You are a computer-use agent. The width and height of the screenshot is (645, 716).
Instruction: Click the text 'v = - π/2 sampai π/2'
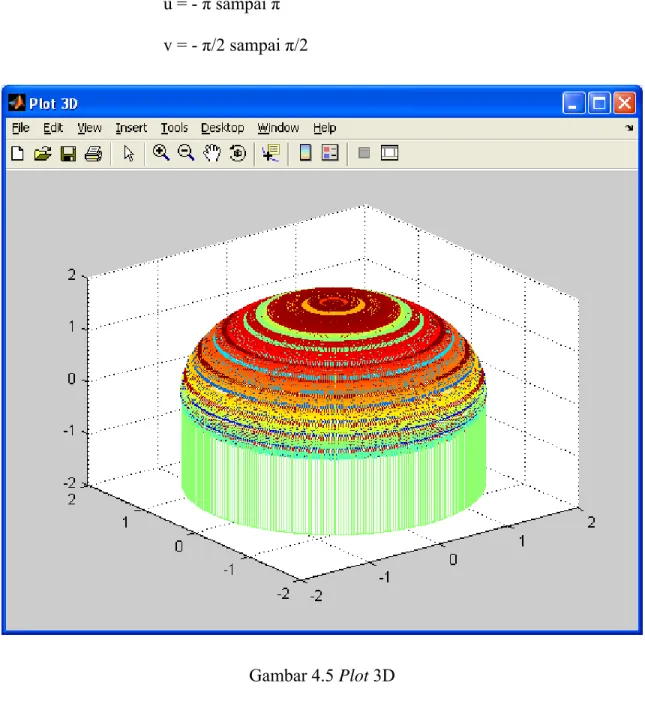pos(236,45)
